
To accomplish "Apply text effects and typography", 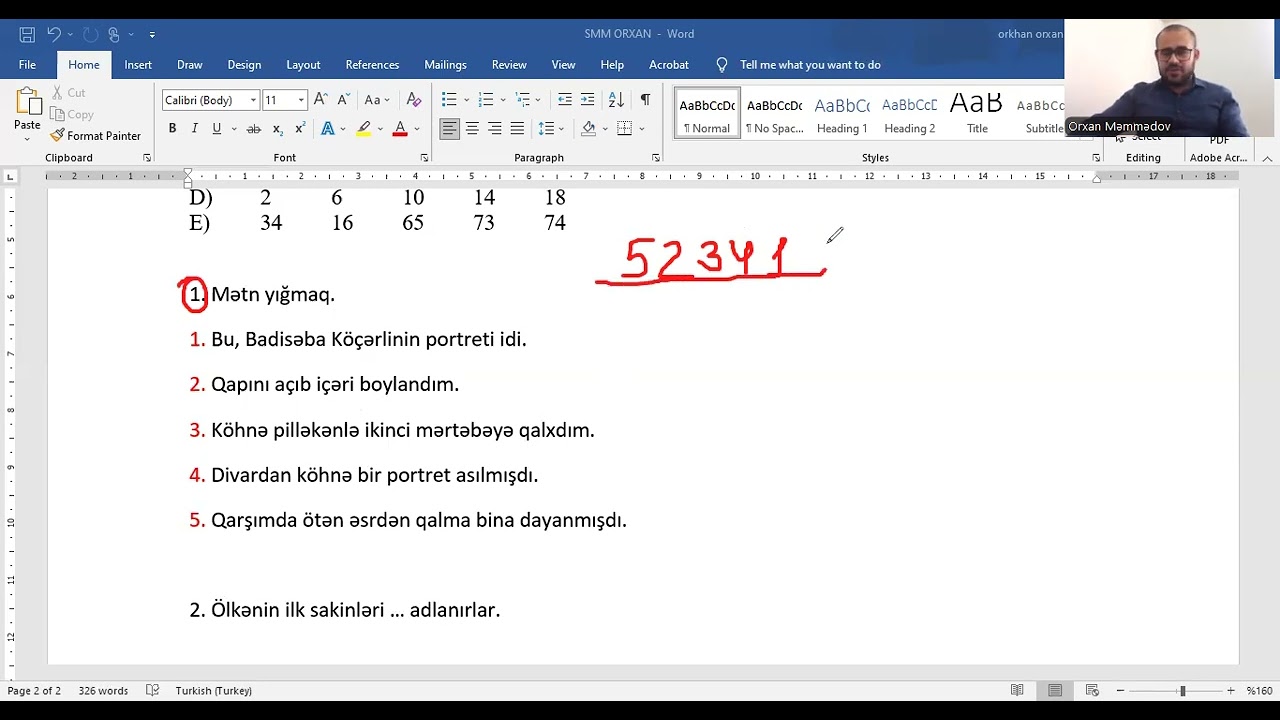I will (327, 129).
